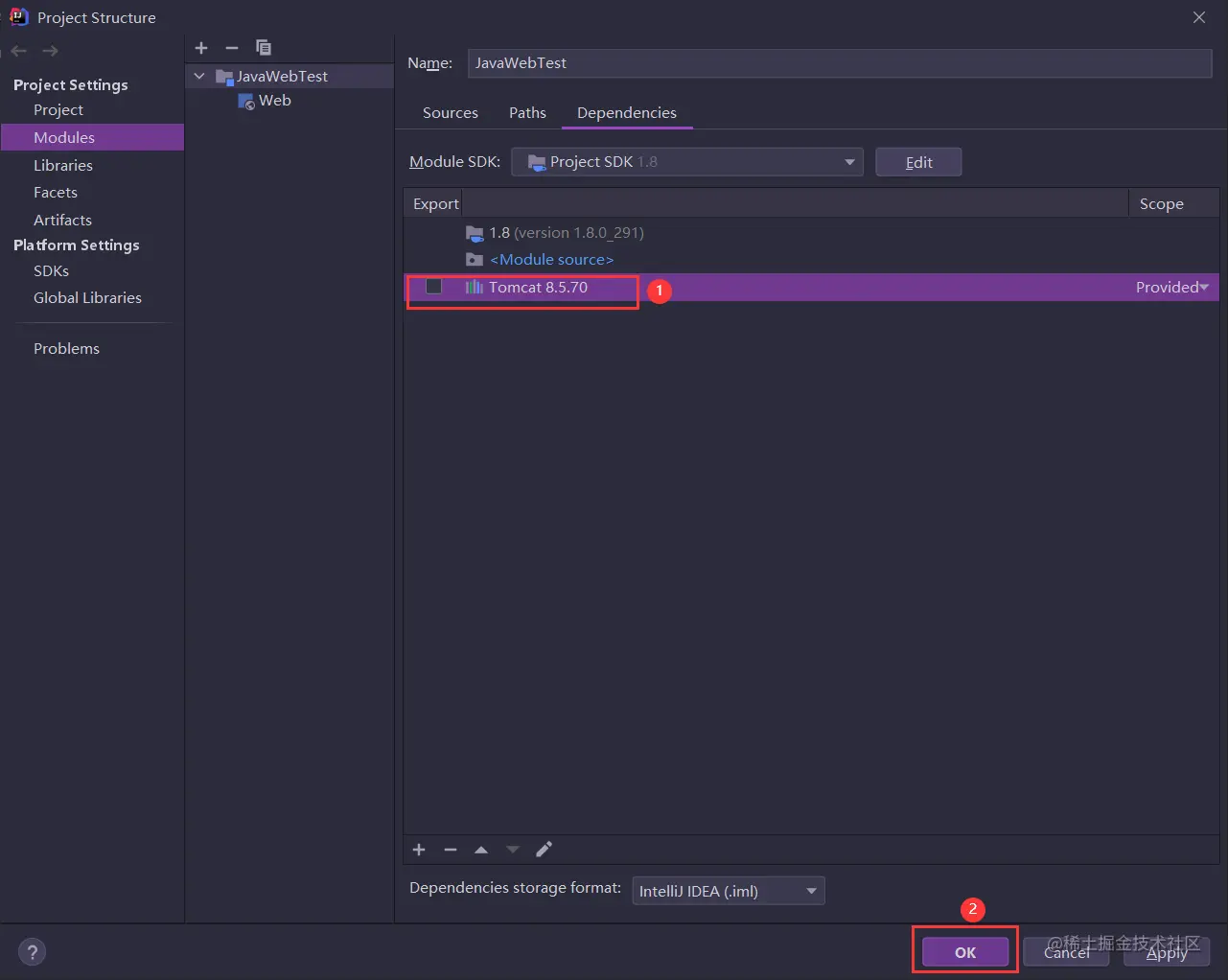Remove selected module with minus icon
Viewport: 1228px width, 980px height.
[231, 47]
